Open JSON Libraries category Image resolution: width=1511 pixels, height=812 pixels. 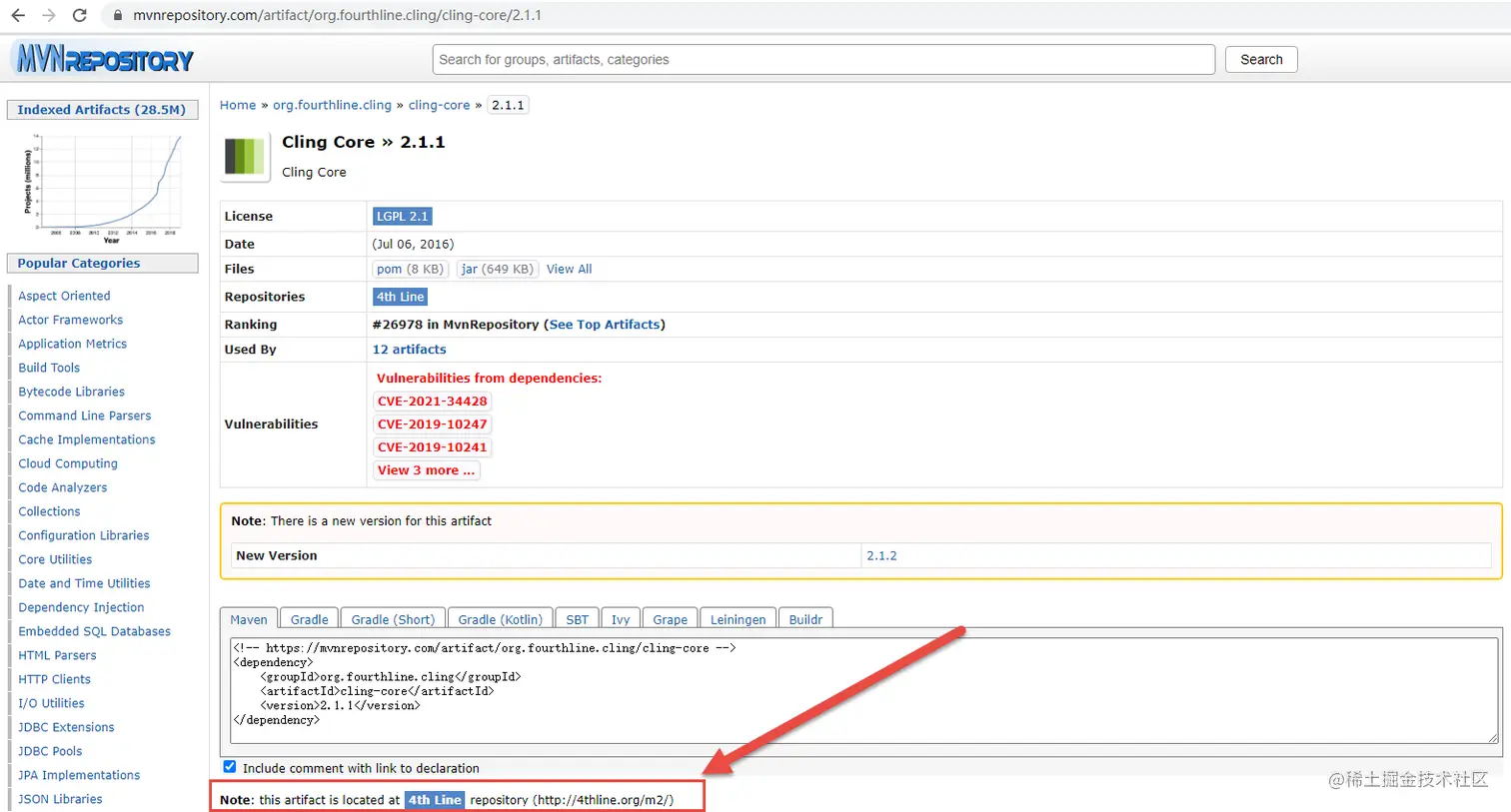point(60,799)
